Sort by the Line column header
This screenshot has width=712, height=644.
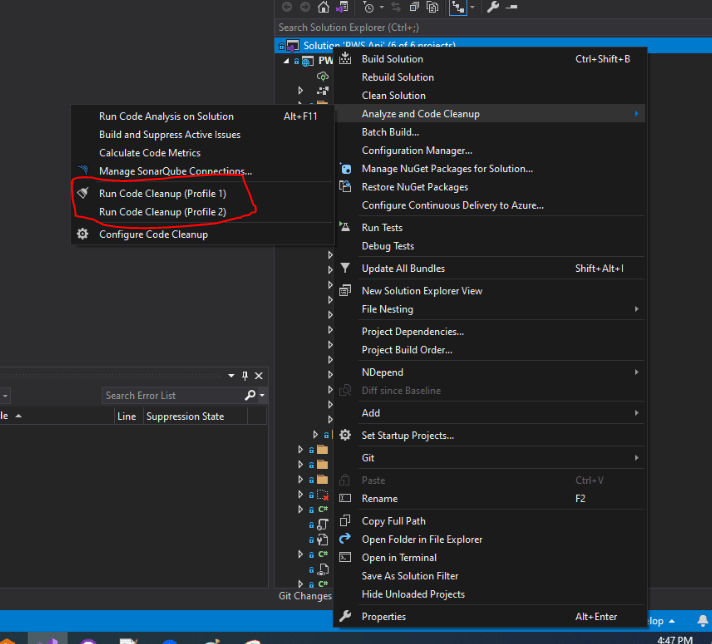point(129,416)
